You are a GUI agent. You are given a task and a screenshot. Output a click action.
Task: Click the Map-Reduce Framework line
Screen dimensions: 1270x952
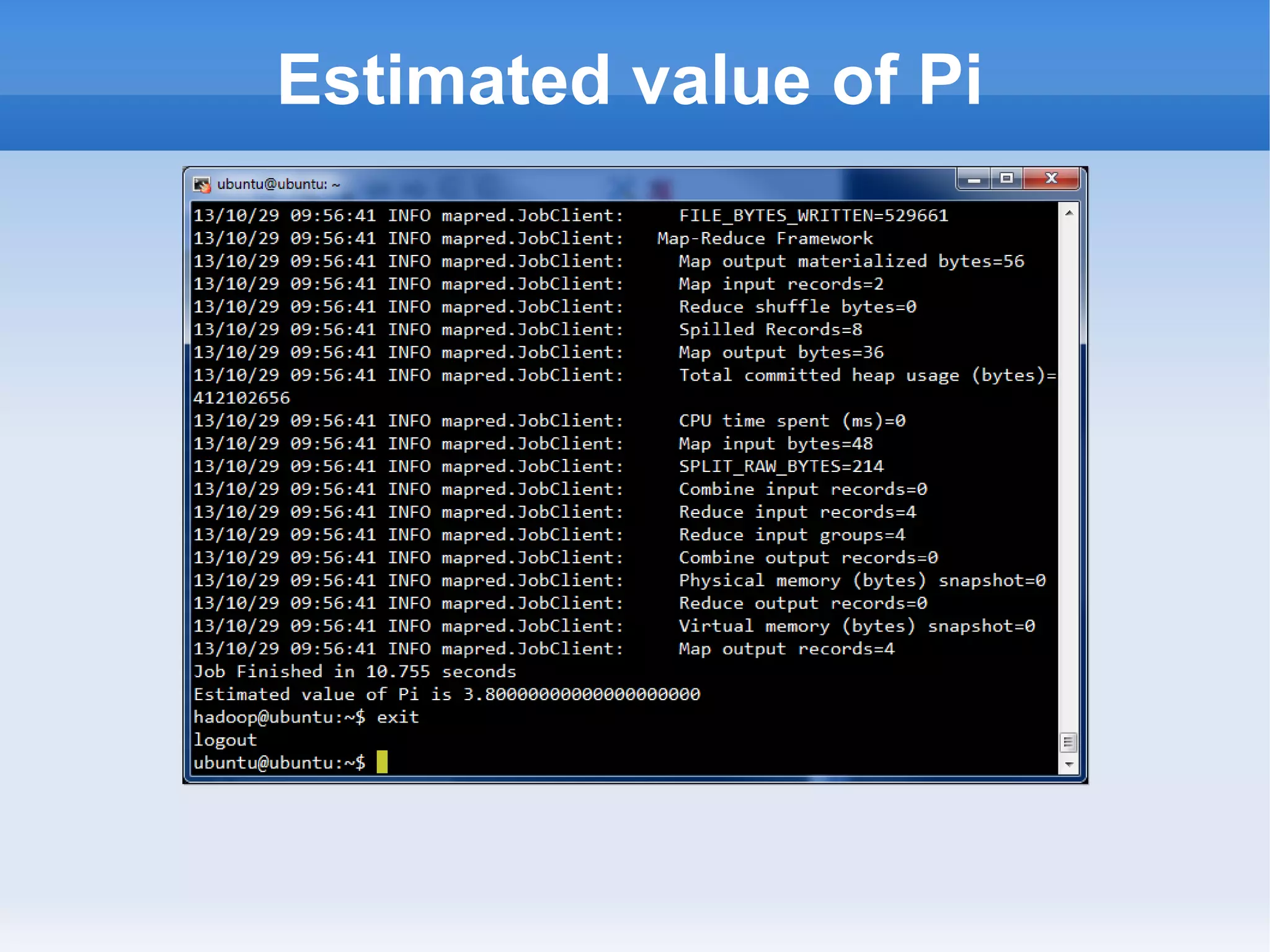765,239
